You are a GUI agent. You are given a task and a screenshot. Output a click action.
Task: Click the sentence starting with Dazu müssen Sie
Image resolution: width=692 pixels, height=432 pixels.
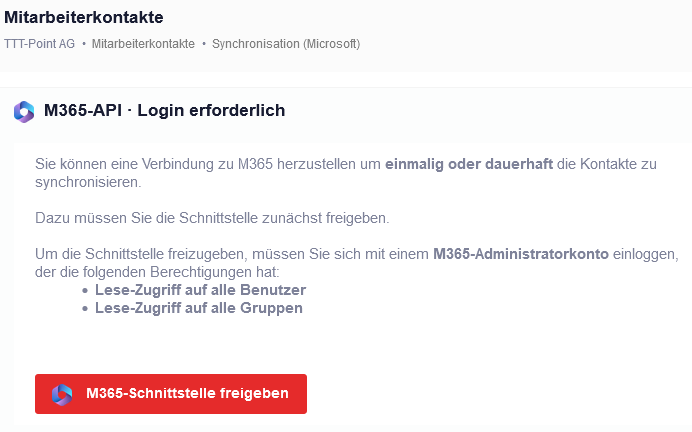(211, 217)
